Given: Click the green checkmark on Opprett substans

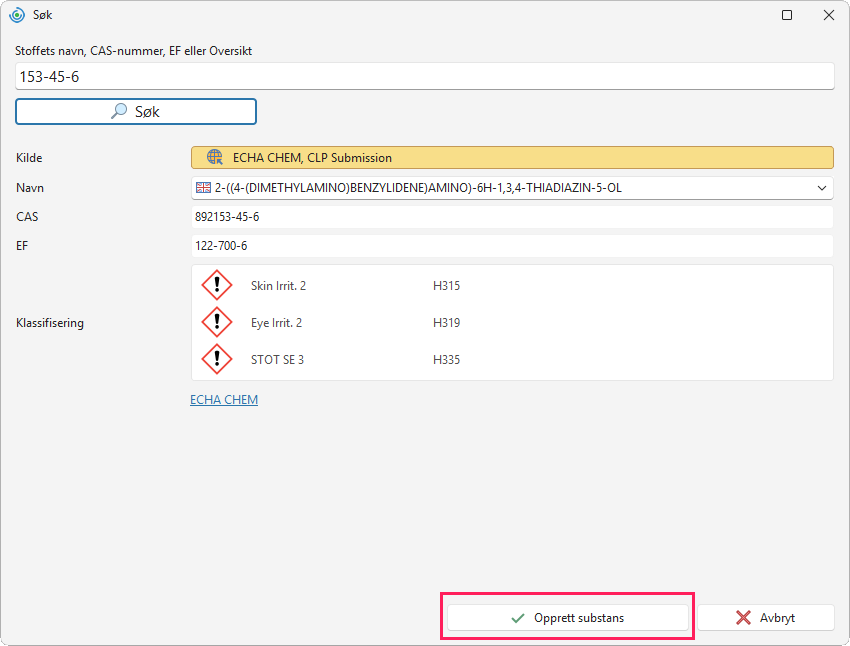Looking at the screenshot, I should pos(518,618).
